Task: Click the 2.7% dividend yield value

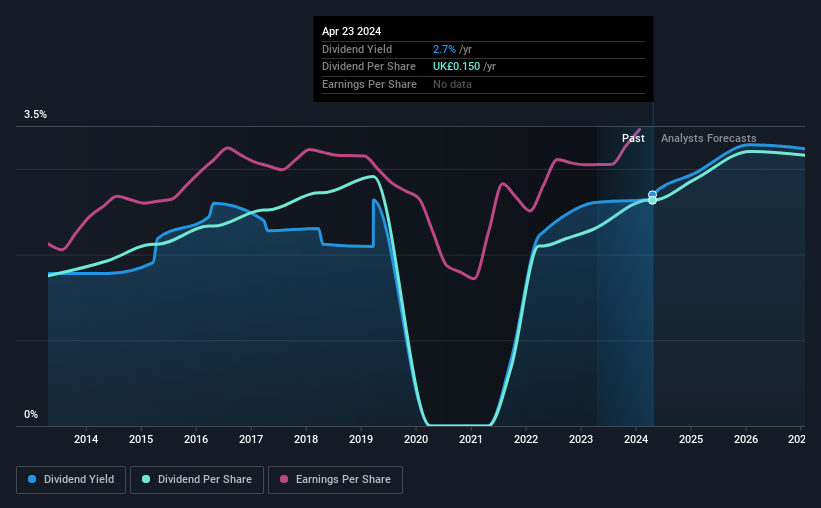Action: coord(444,49)
